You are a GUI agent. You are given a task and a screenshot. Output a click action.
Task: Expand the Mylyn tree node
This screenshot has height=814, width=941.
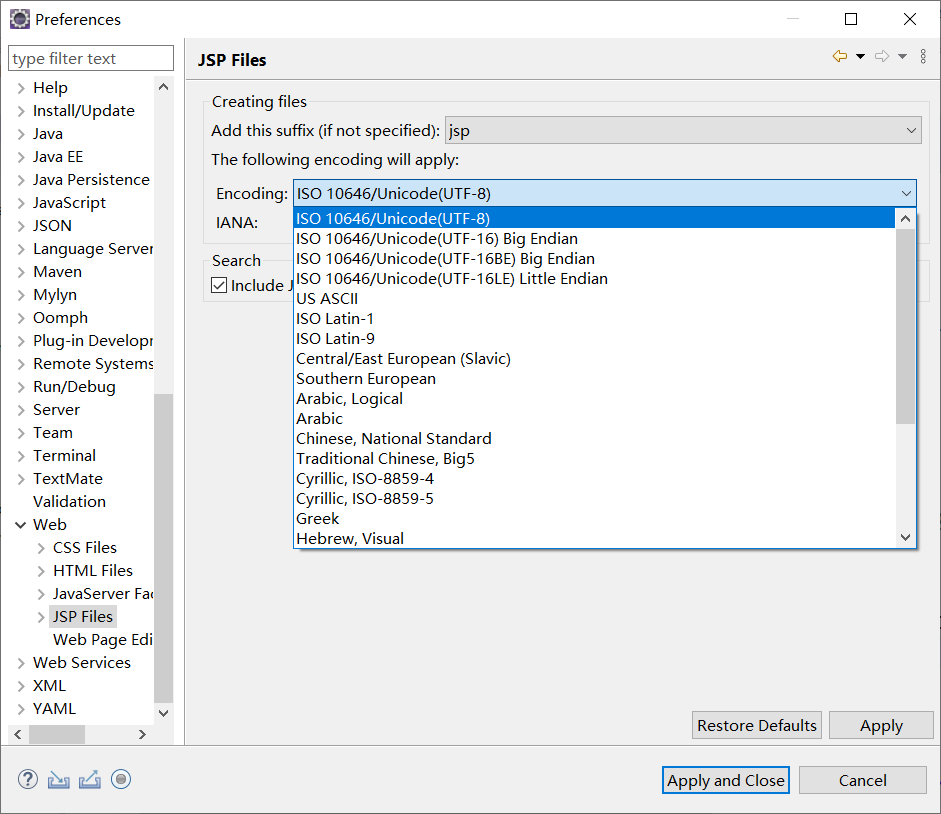pyautogui.click(x=21, y=295)
